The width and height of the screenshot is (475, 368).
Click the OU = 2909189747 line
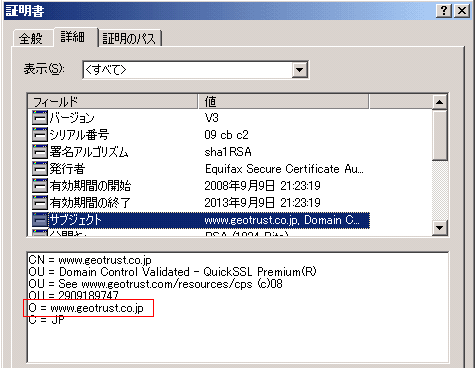coord(73,295)
